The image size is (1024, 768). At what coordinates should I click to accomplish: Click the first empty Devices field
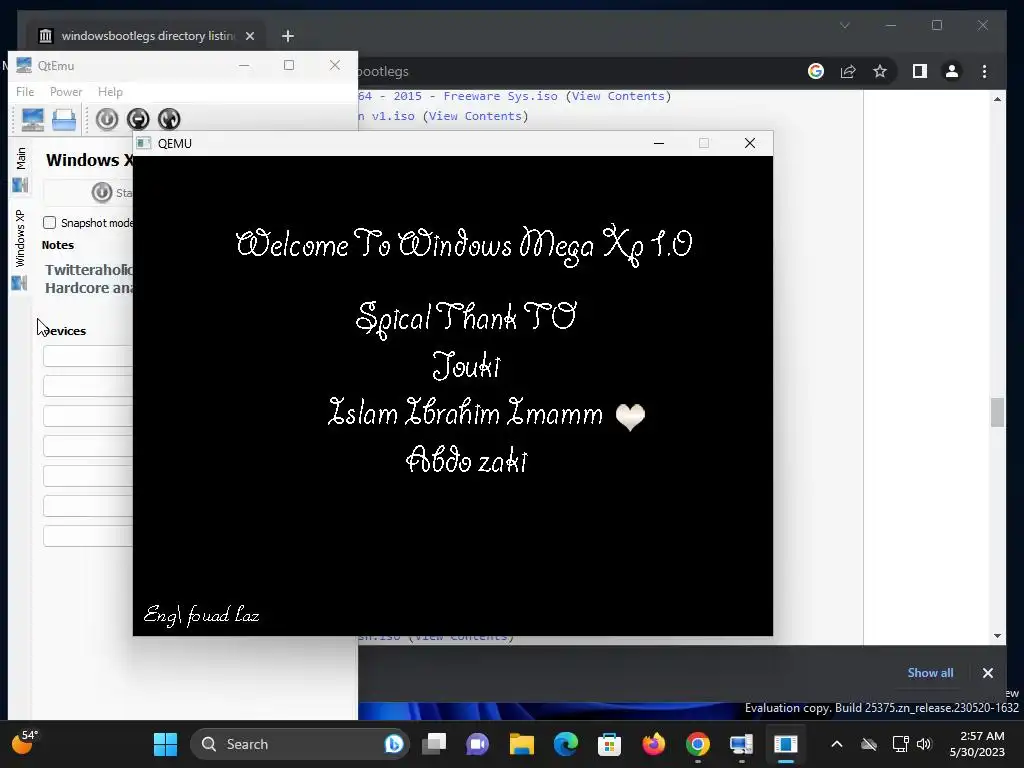88,356
